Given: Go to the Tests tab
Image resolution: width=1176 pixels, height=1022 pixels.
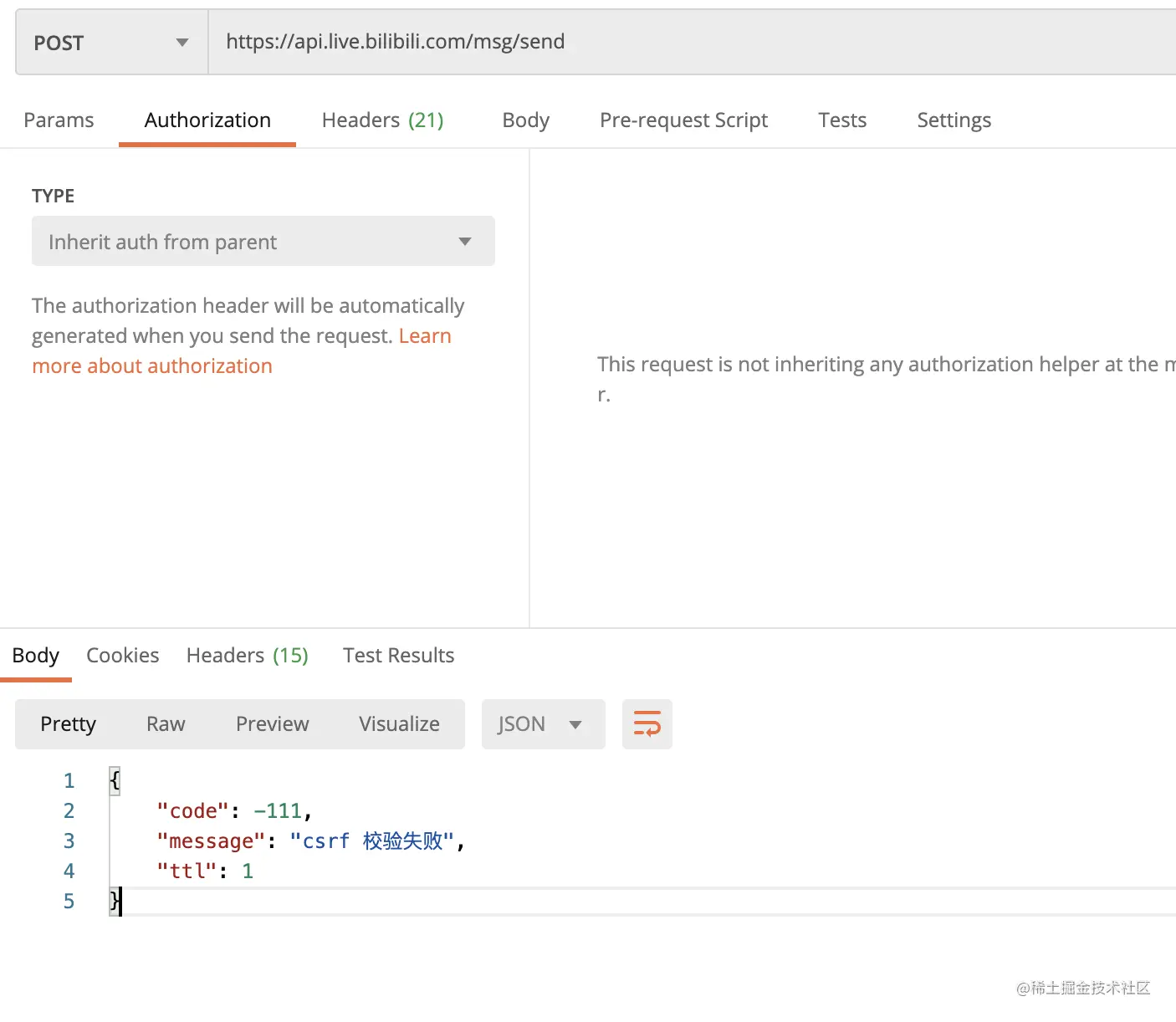Looking at the screenshot, I should 842,120.
